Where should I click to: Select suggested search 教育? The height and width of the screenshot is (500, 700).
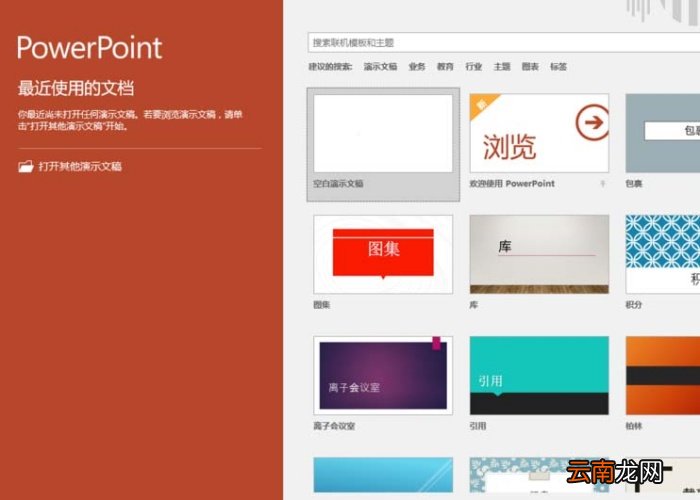click(x=445, y=67)
